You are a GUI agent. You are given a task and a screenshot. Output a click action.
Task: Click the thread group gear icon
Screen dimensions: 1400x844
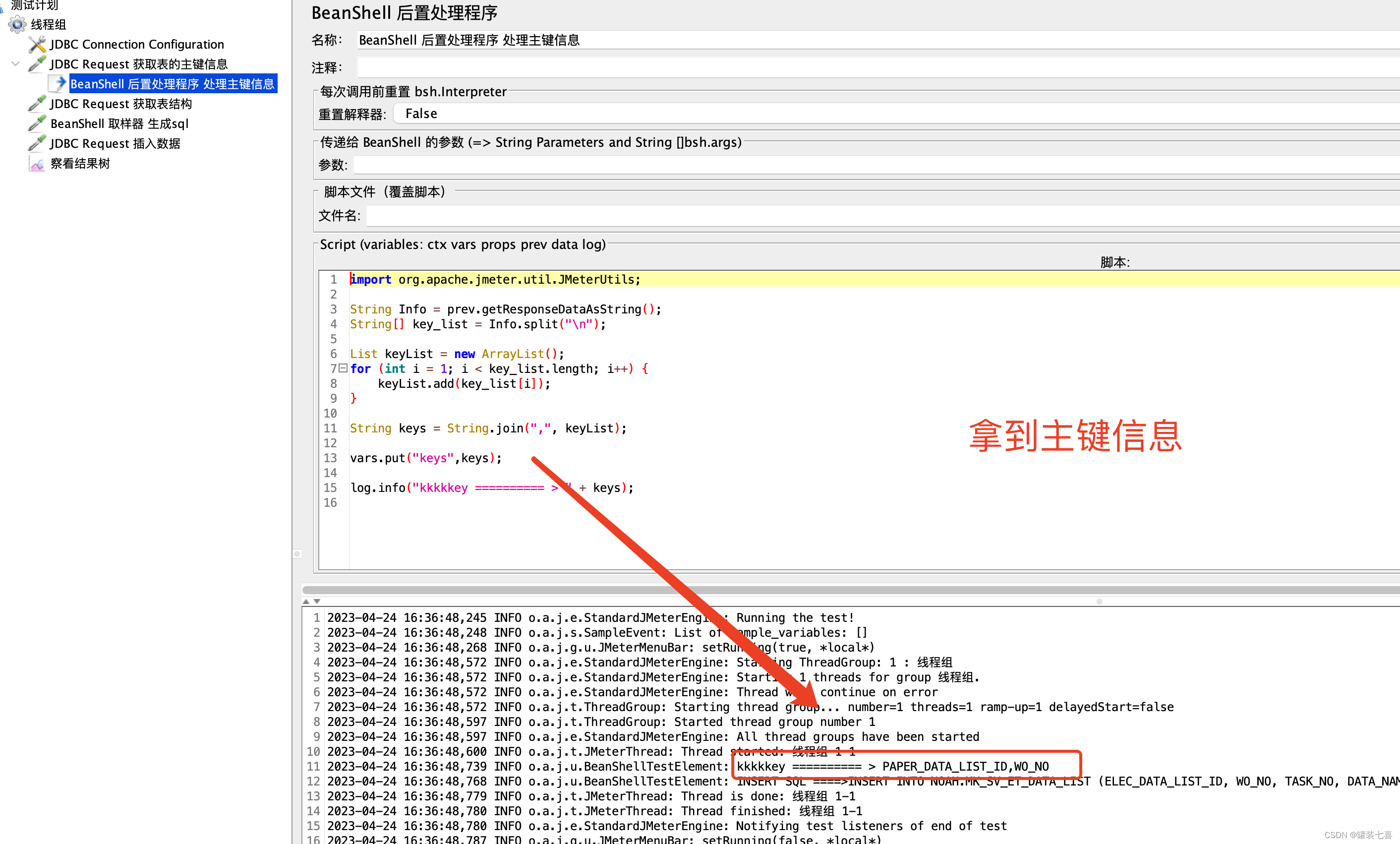coord(17,24)
